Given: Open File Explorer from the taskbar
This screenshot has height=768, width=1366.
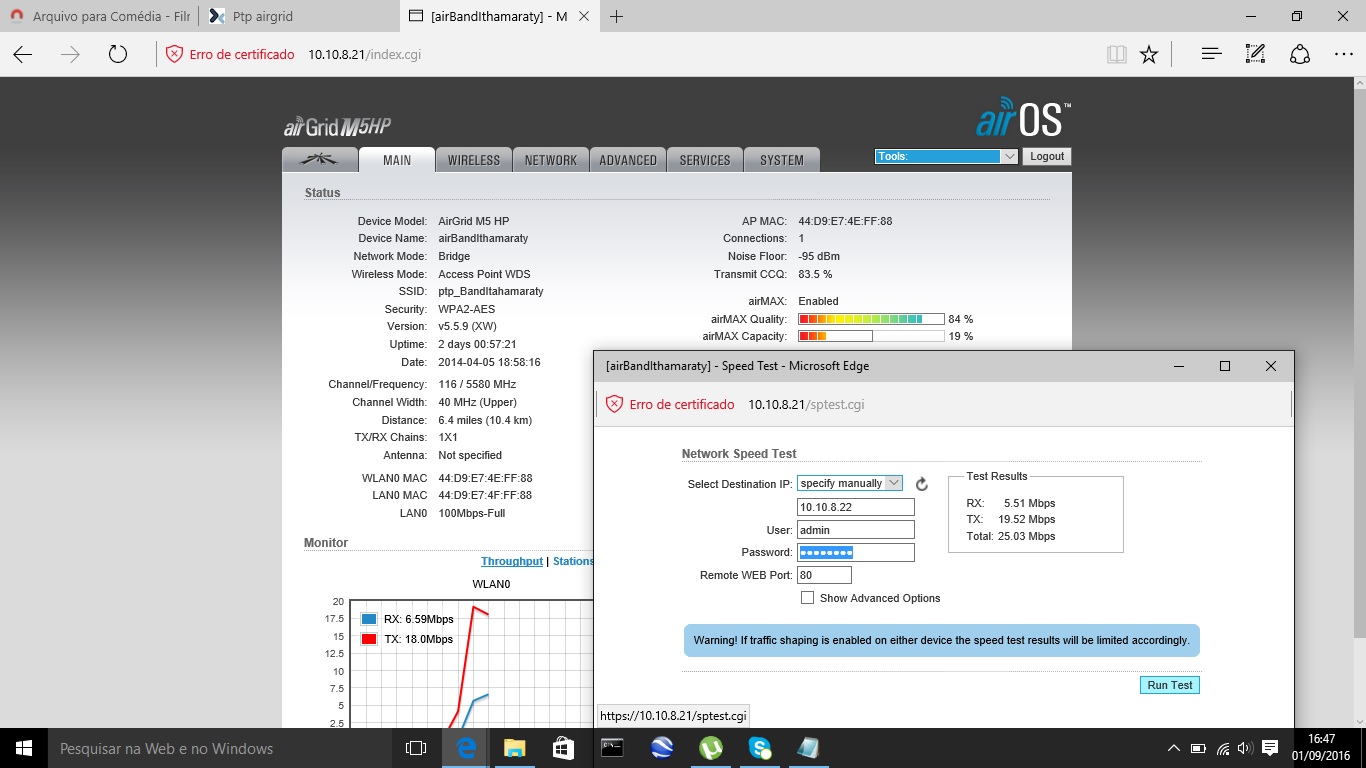Looking at the screenshot, I should point(514,748).
